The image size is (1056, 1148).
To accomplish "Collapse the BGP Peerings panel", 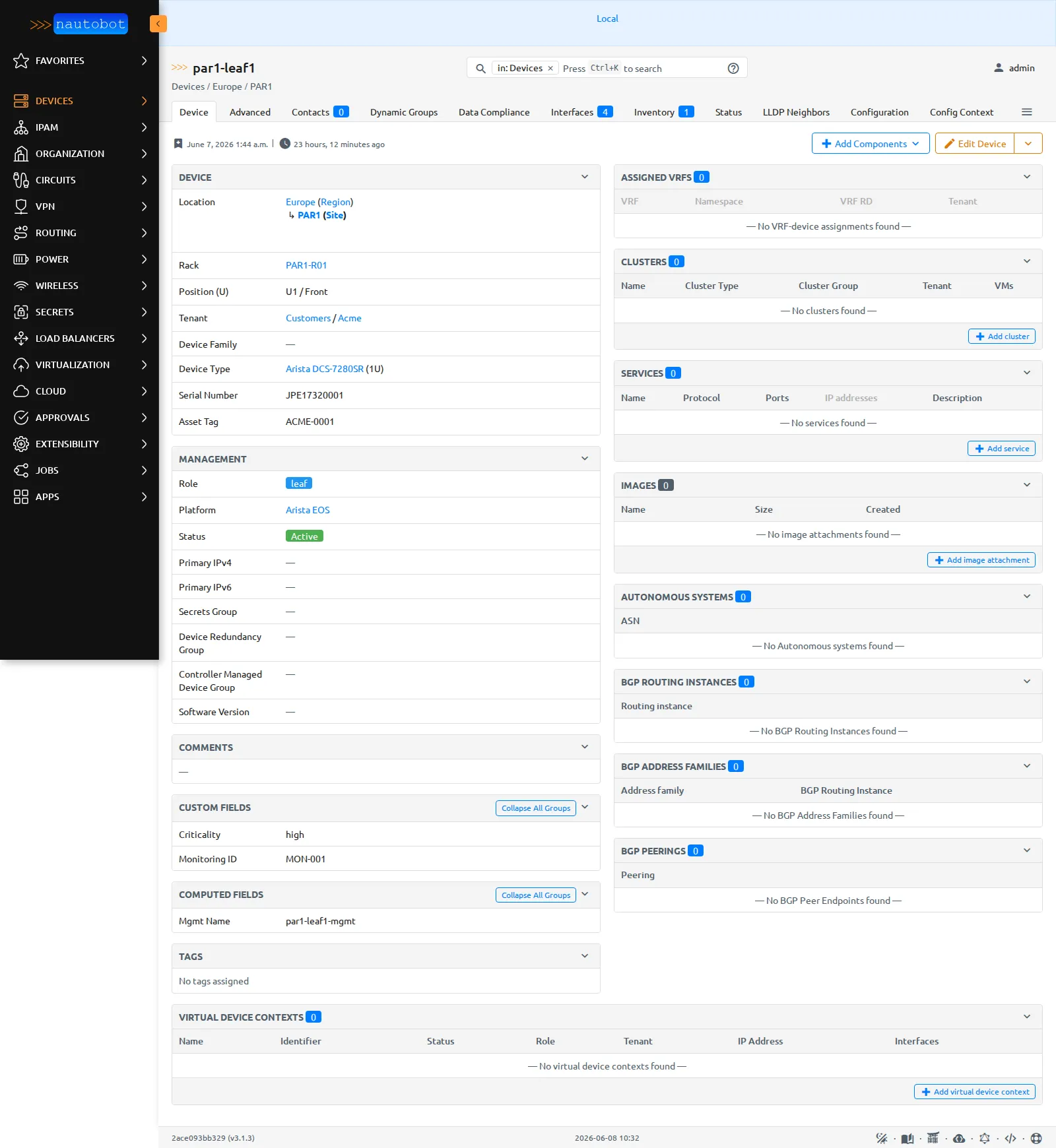I will coord(1027,850).
